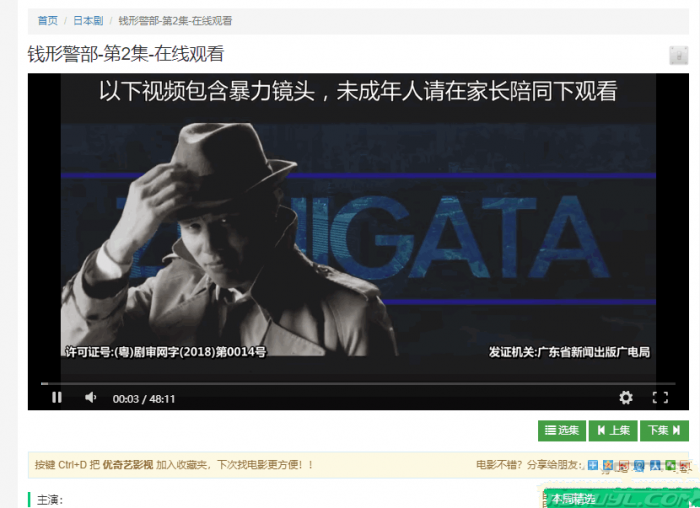Share via the Renren icon
Image resolution: width=700 pixels, height=508 pixels.
(x=655, y=465)
